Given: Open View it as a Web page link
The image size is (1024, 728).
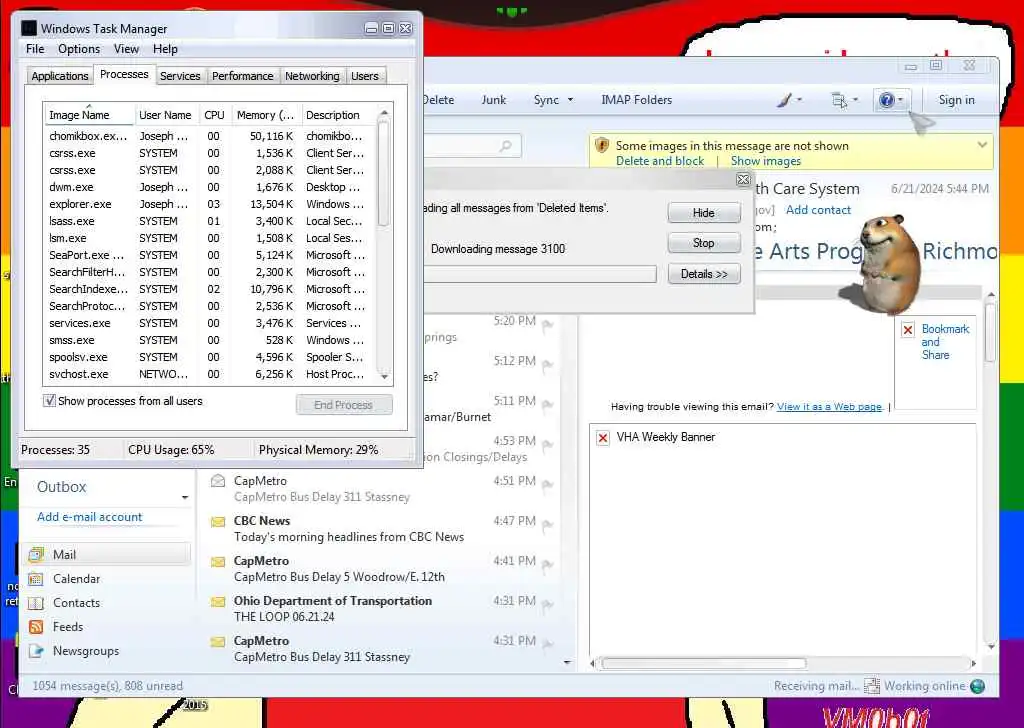Looking at the screenshot, I should click(x=829, y=407).
